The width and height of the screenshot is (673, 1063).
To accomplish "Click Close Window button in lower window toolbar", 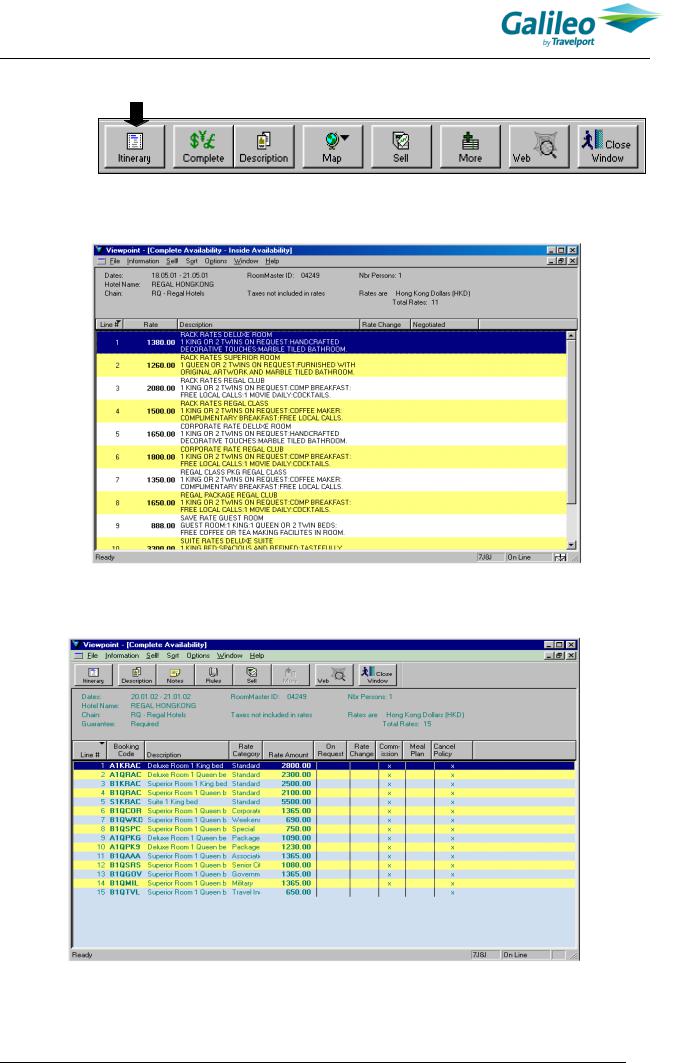I will pos(378,675).
